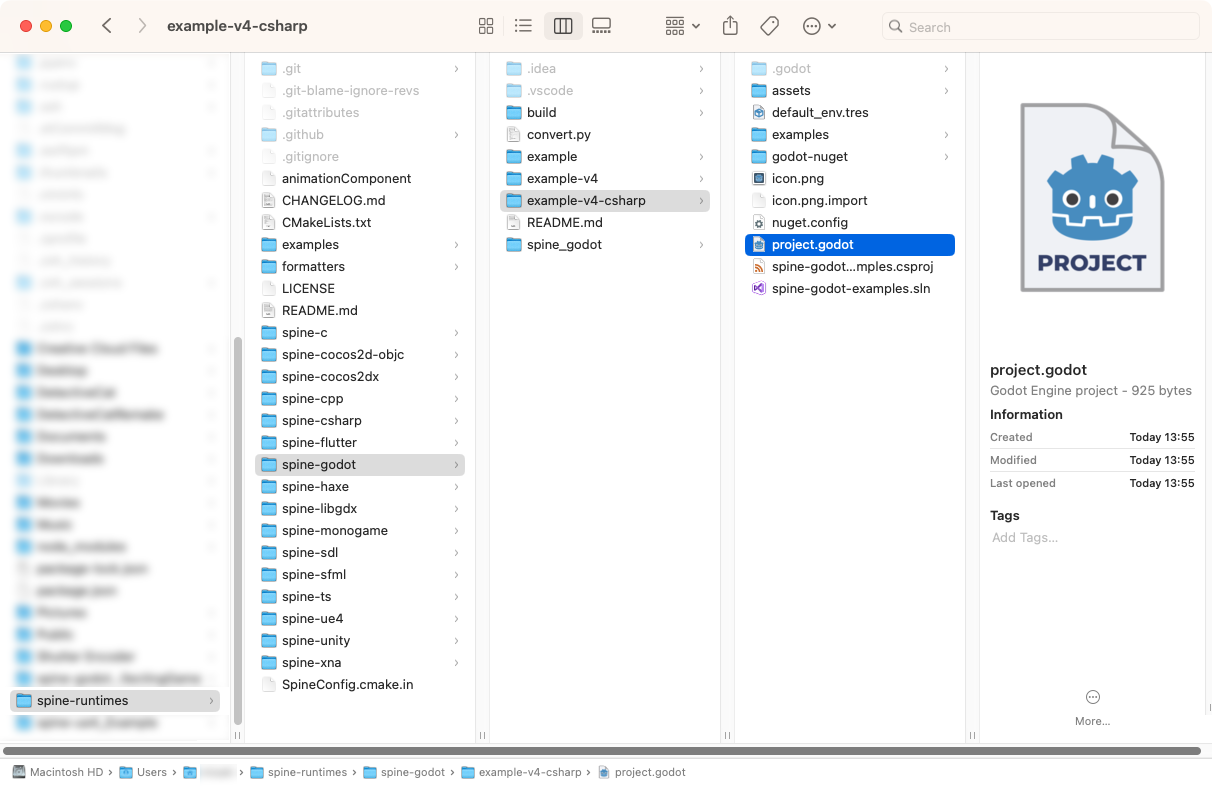Select the convert.py file
Screen dimensions: 1212x786
point(558,135)
